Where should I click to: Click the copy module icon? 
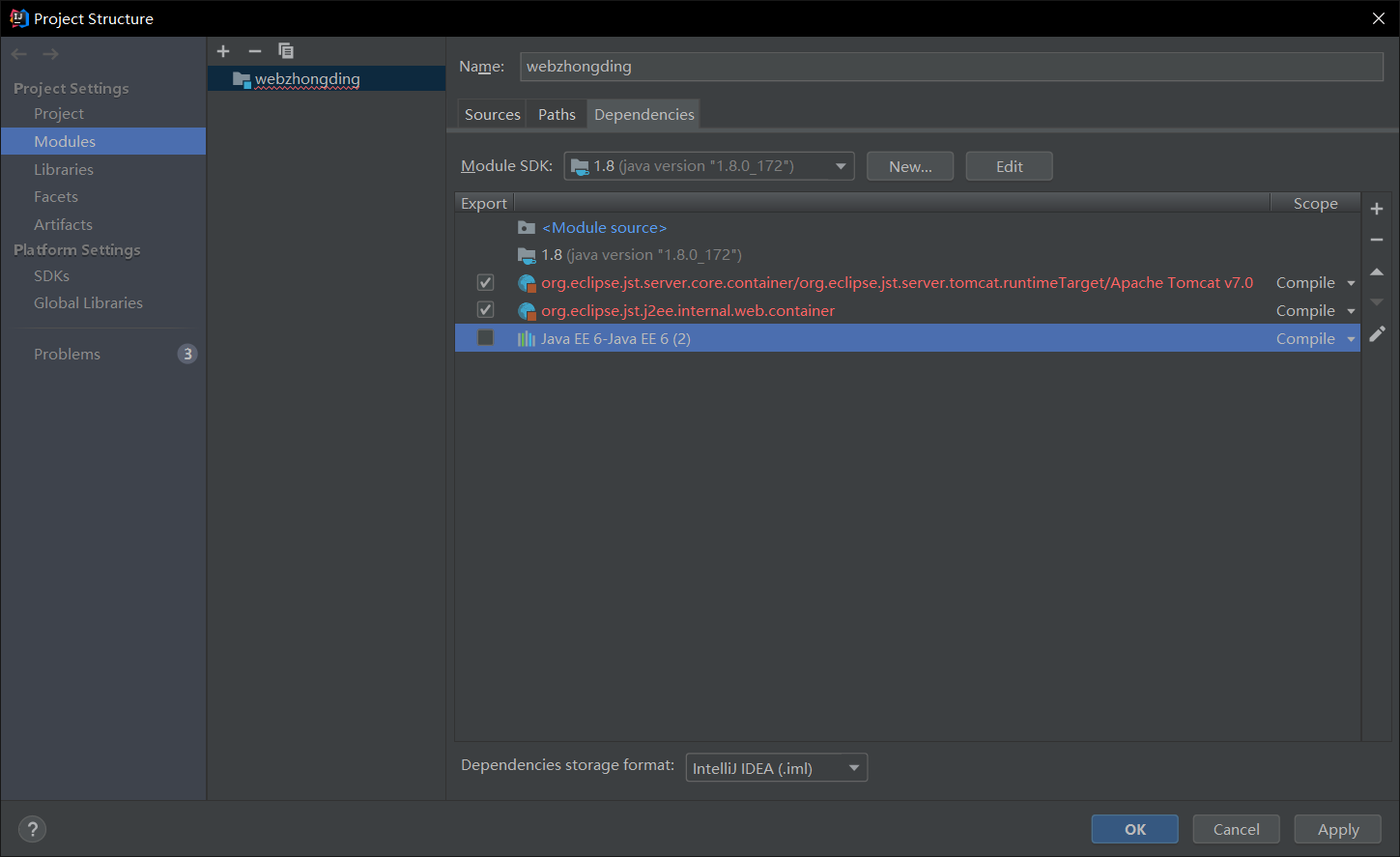(286, 51)
